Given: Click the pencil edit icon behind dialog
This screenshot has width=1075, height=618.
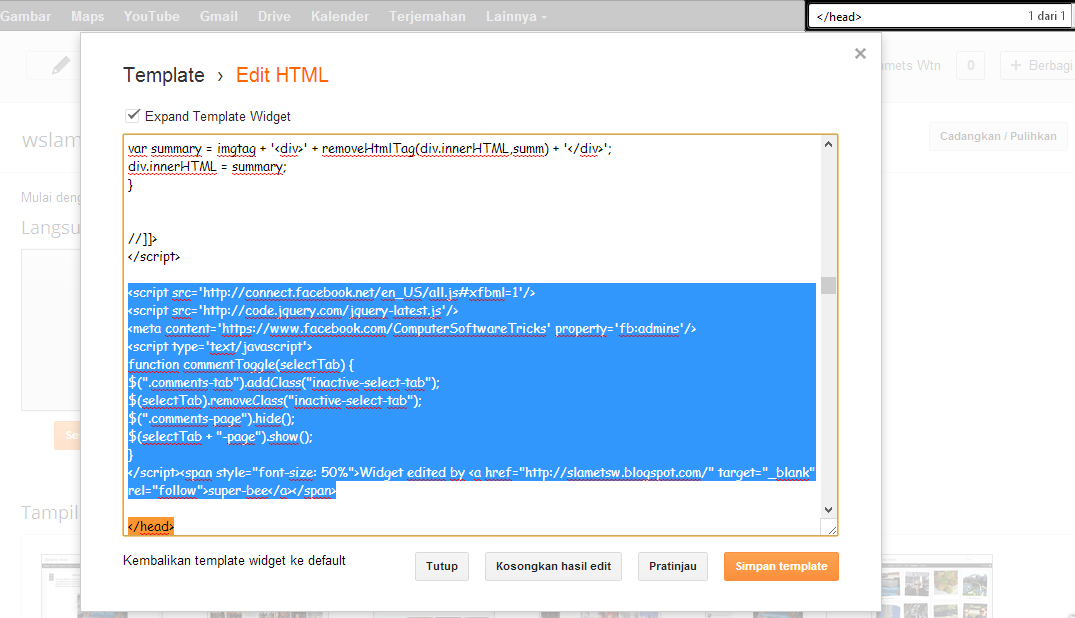Looking at the screenshot, I should point(61,66).
